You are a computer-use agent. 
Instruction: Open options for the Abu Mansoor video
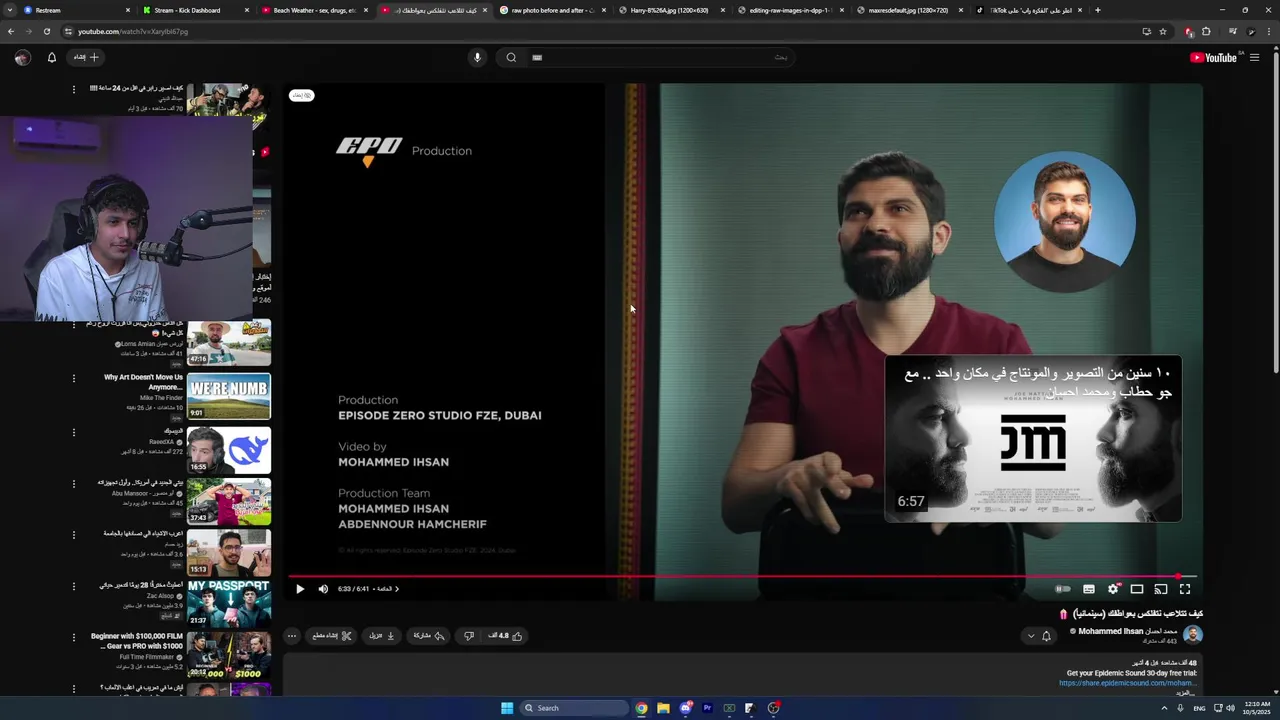click(73, 483)
